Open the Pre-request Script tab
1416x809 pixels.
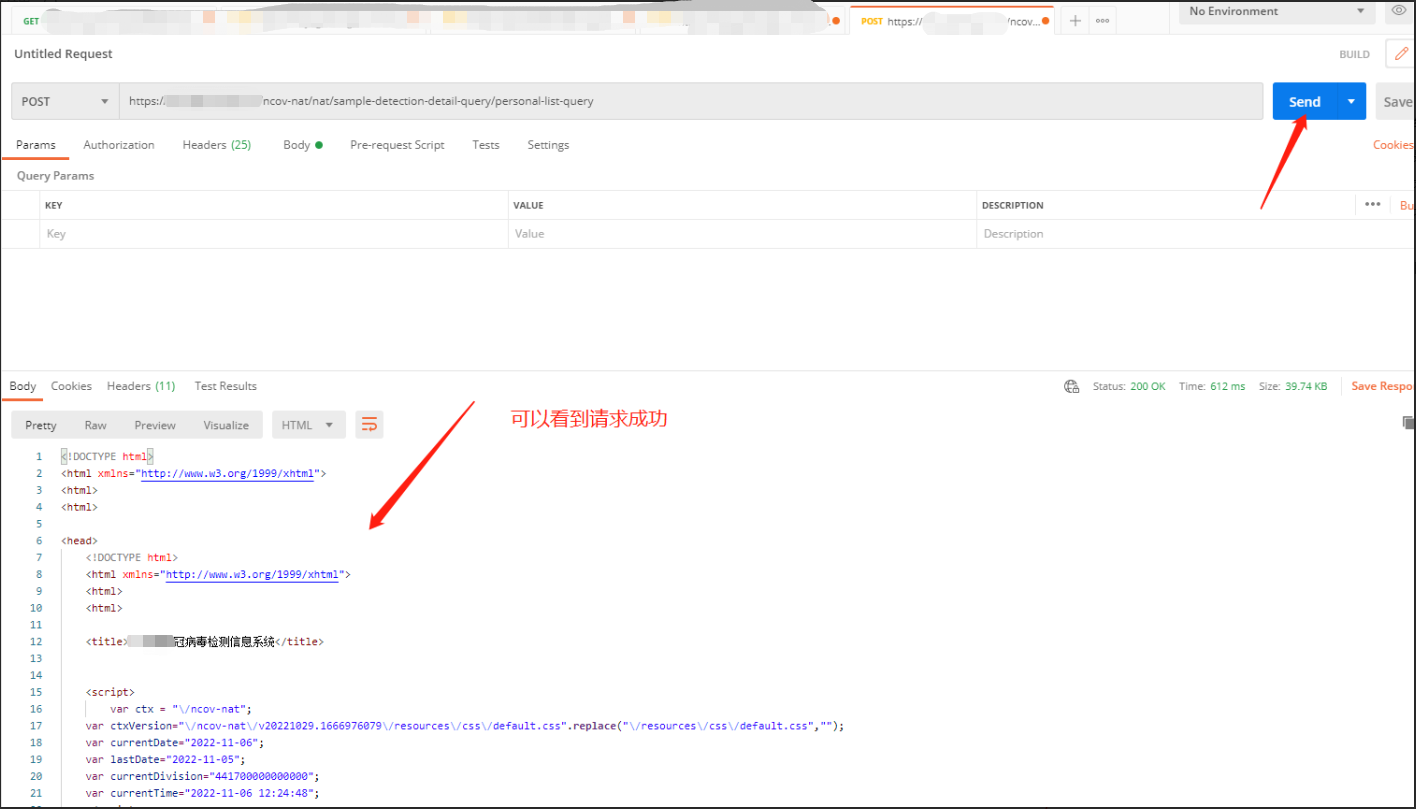pos(397,145)
